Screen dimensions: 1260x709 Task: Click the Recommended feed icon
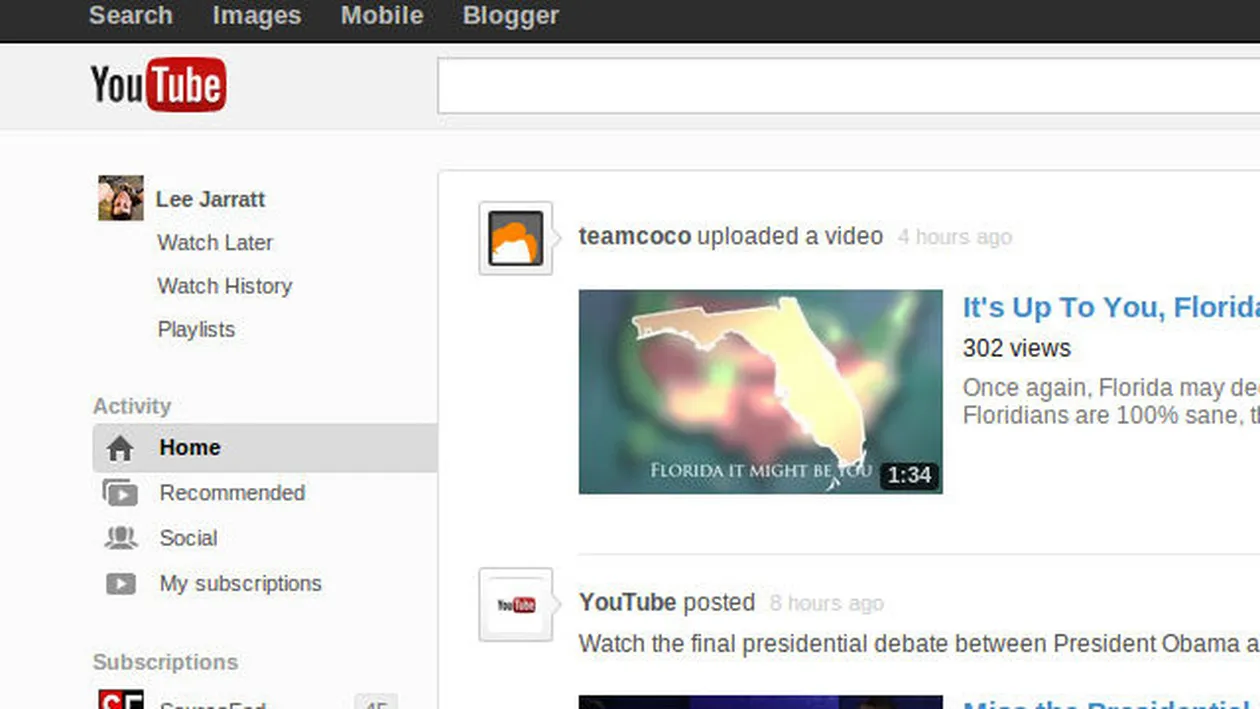pyautogui.click(x=120, y=493)
